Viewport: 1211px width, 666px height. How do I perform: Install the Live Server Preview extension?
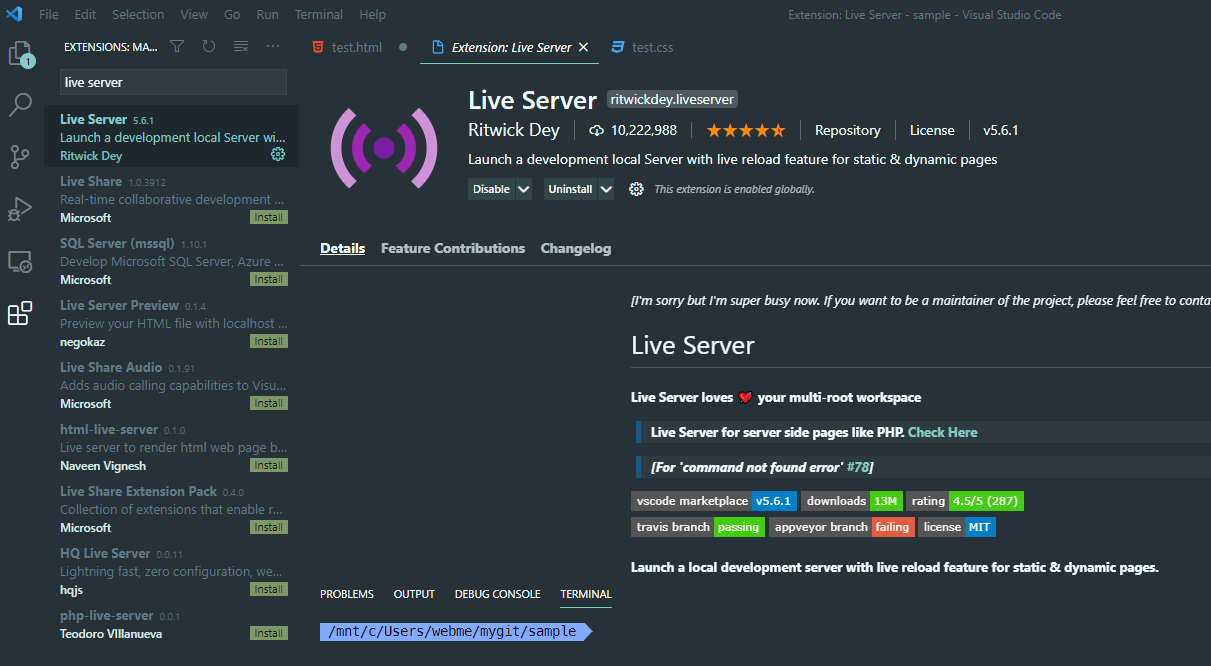tap(268, 341)
